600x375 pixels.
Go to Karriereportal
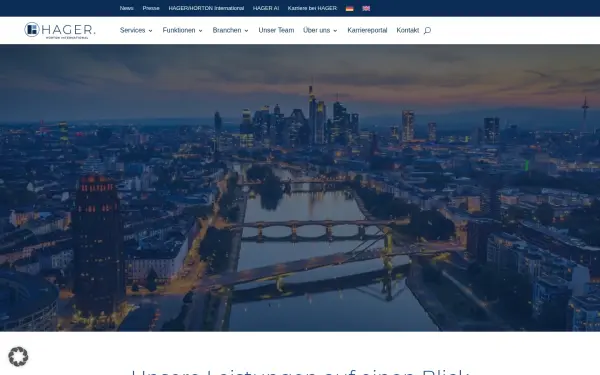(x=367, y=30)
